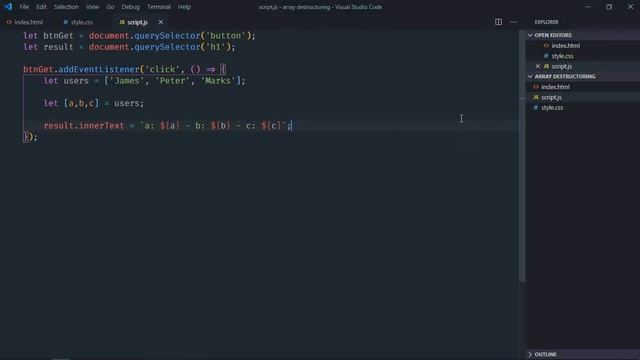640x360 pixels.
Task: Open the File menu
Action: pyautogui.click(x=24, y=7)
